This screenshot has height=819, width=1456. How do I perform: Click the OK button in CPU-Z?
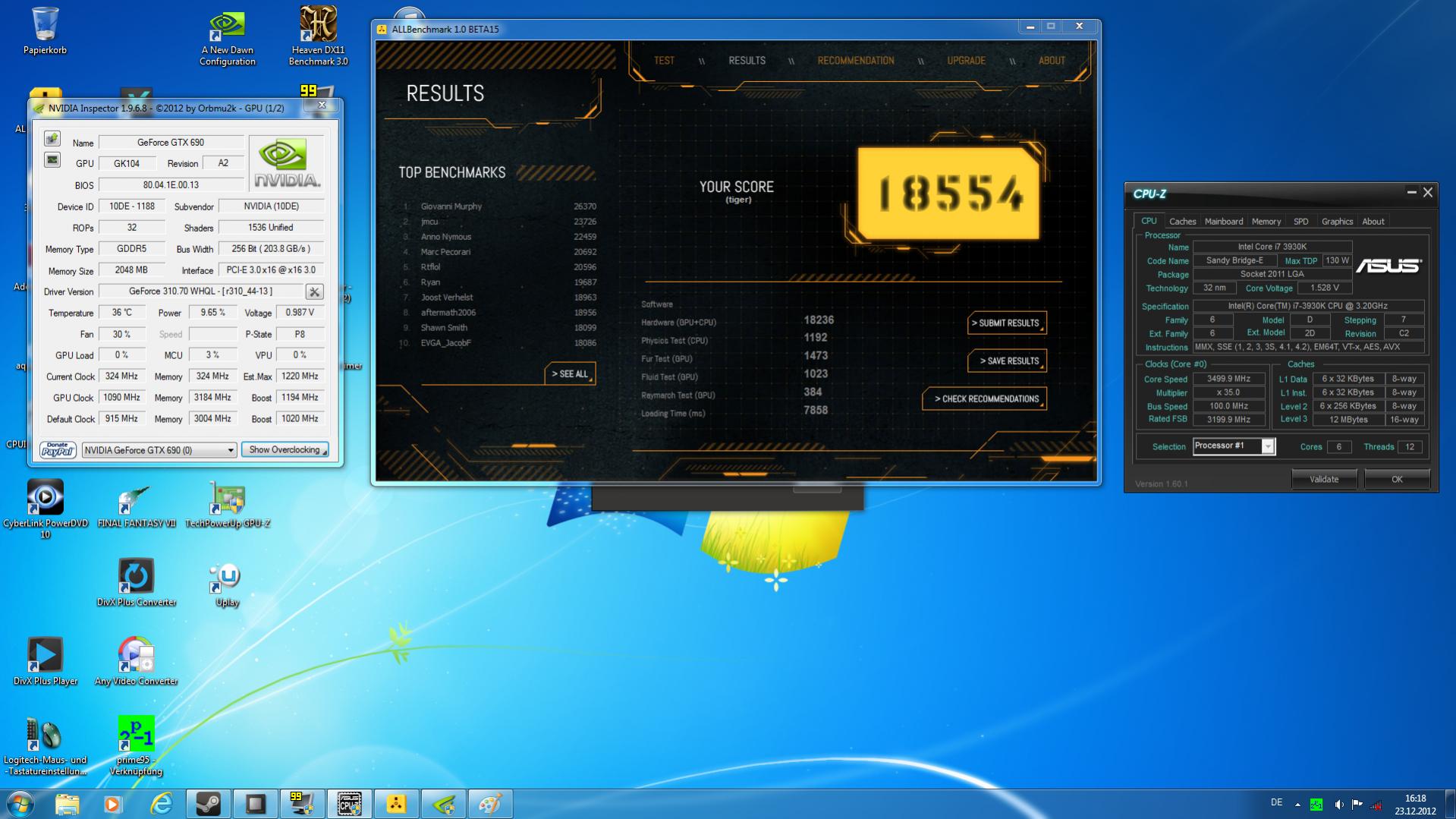point(1397,480)
